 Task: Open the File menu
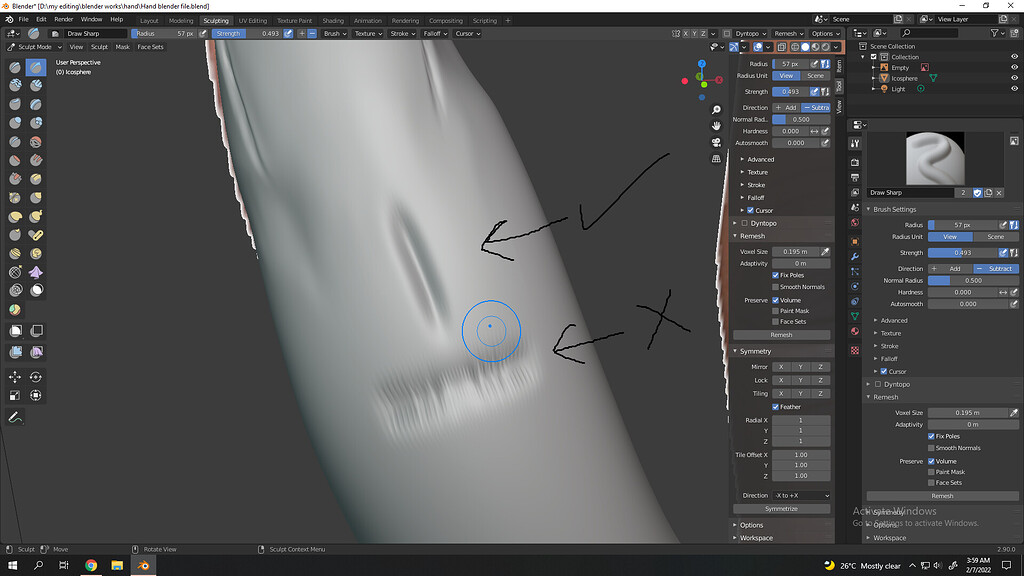pyautogui.click(x=24, y=20)
